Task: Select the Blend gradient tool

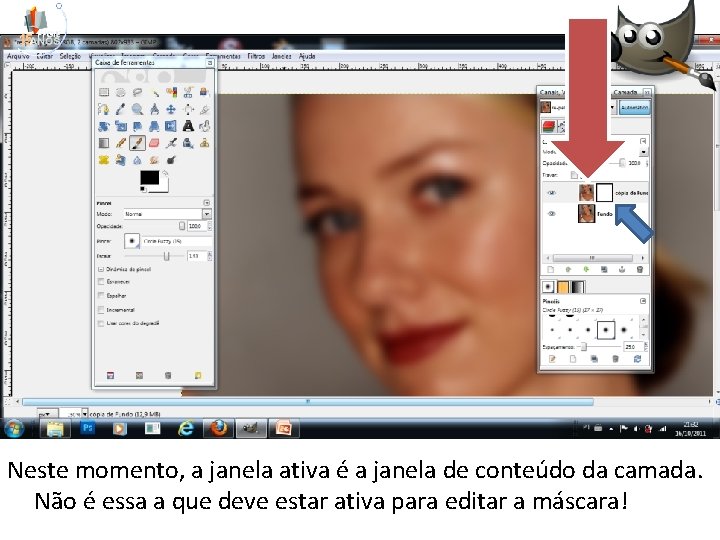Action: [x=104, y=143]
